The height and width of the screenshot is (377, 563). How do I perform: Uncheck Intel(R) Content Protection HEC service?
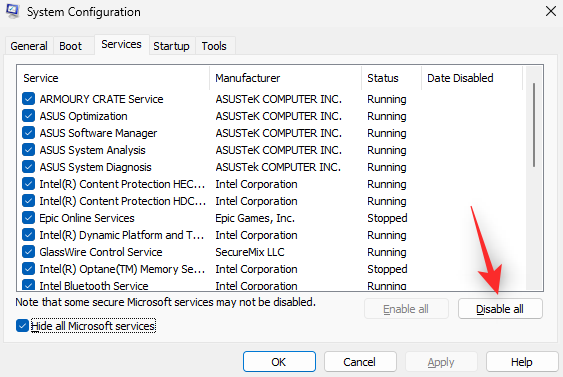pyautogui.click(x=28, y=184)
